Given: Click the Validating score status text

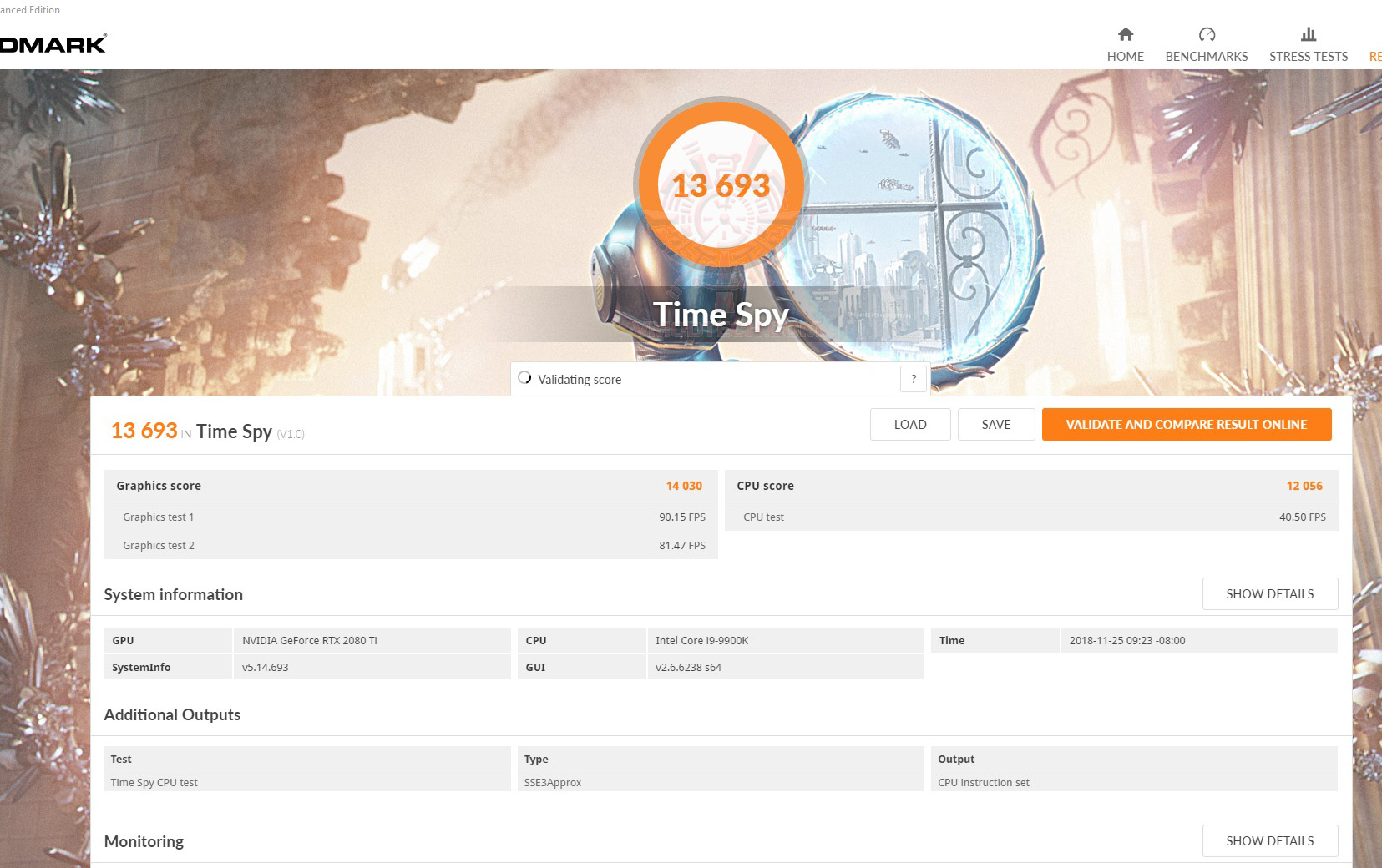Looking at the screenshot, I should (x=580, y=380).
